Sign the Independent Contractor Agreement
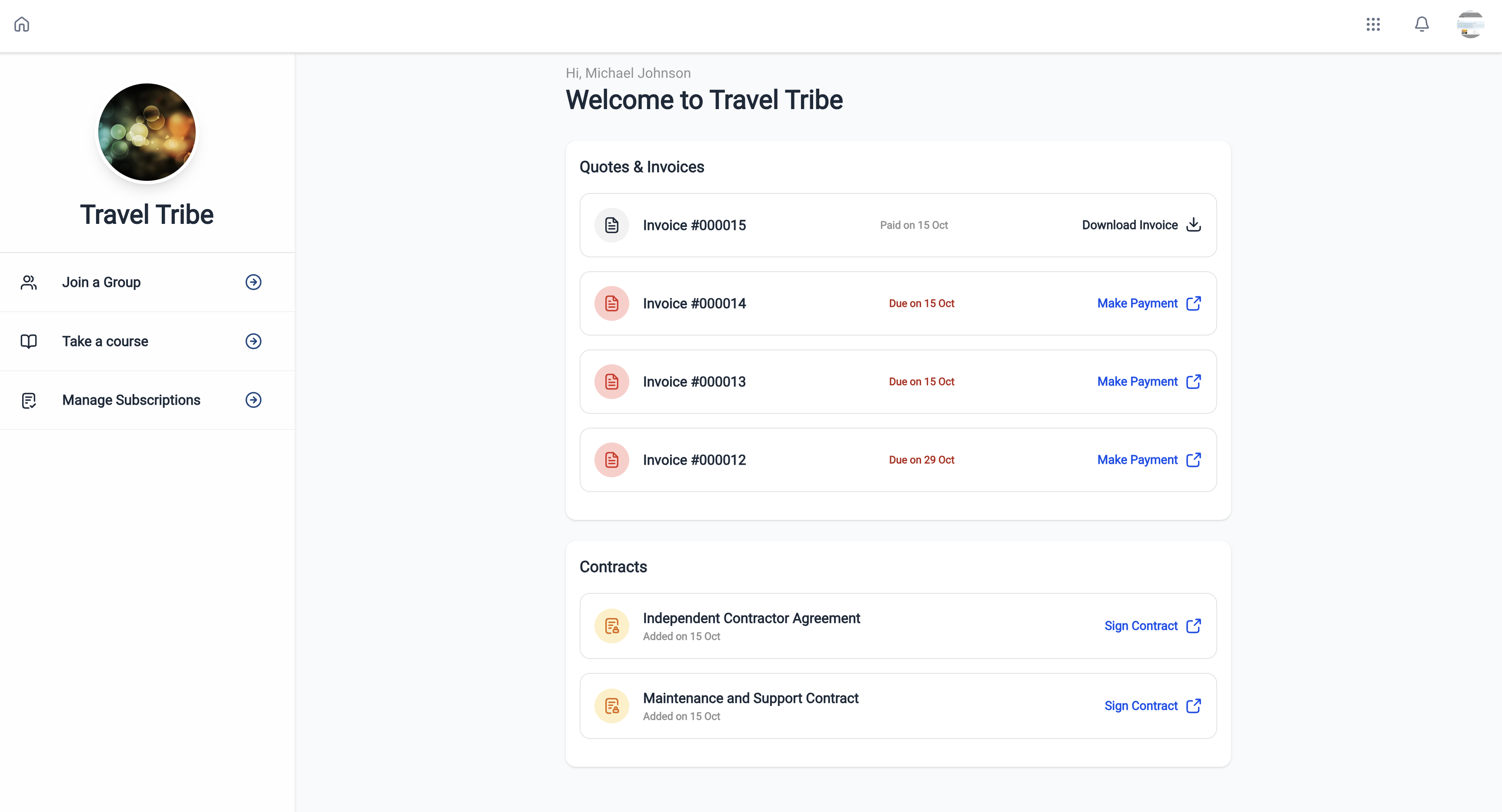 1141,626
